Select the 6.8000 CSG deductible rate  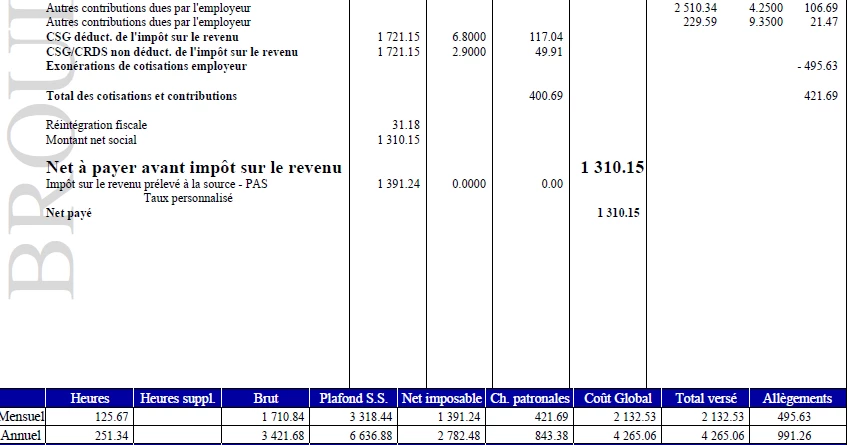pos(469,37)
